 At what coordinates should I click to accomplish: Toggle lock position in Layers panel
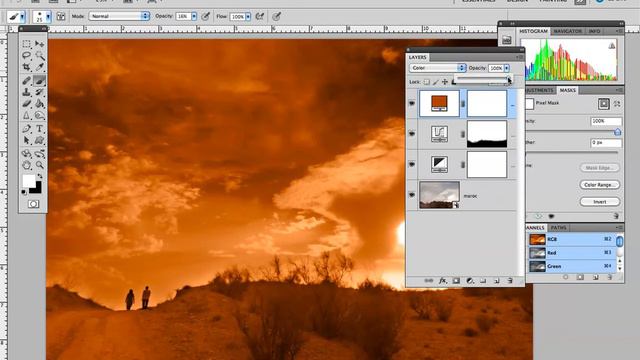click(445, 82)
